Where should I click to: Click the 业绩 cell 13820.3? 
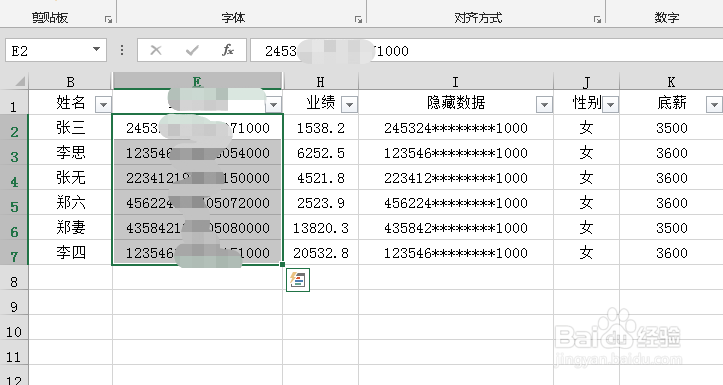[x=320, y=227]
